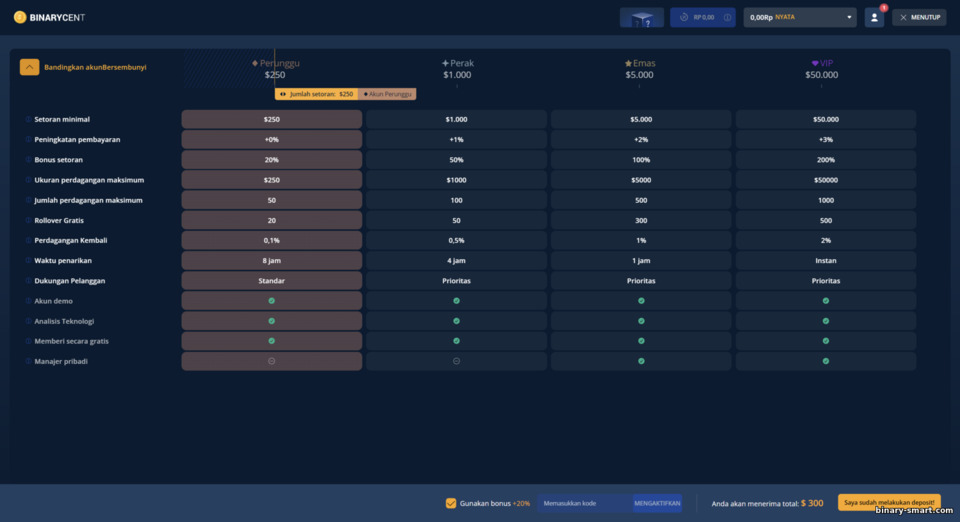
Task: Click Manajer pribadi unavailable icon in Perak column
Action: click(x=456, y=362)
